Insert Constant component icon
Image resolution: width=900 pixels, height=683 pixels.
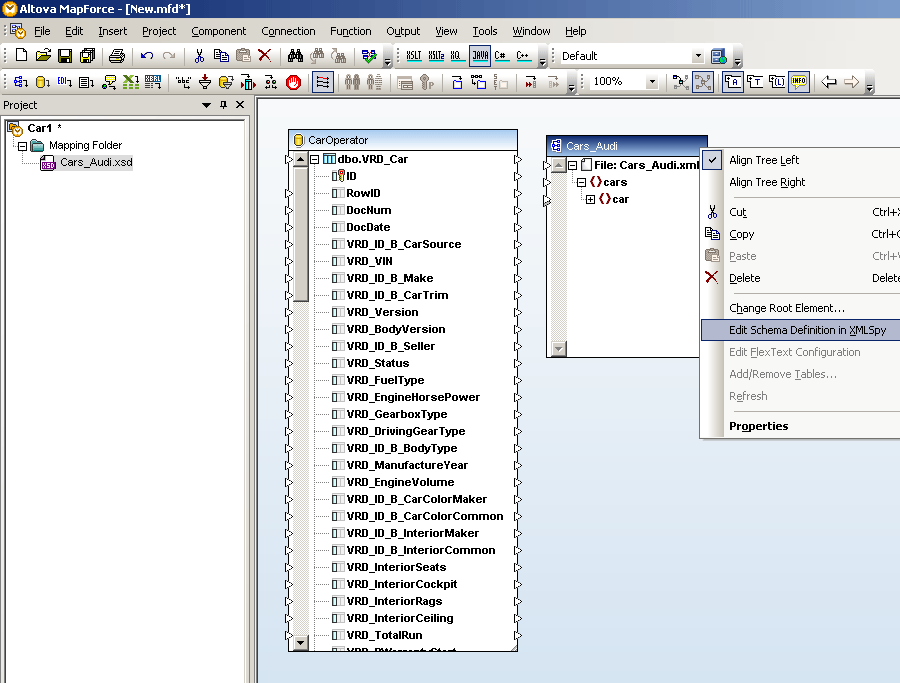pyautogui.click(x=183, y=82)
